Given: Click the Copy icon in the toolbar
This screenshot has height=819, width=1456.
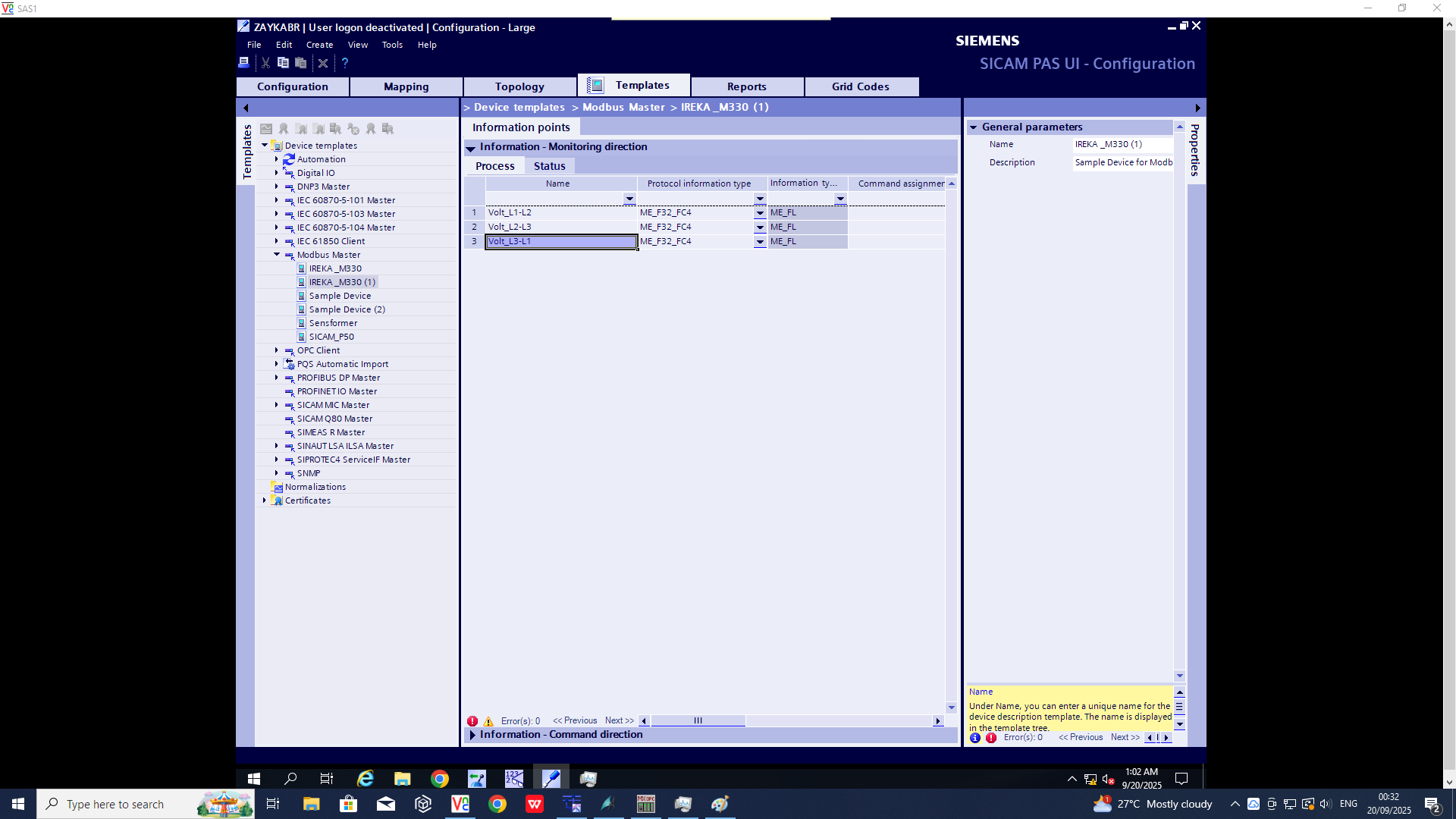Looking at the screenshot, I should (283, 63).
